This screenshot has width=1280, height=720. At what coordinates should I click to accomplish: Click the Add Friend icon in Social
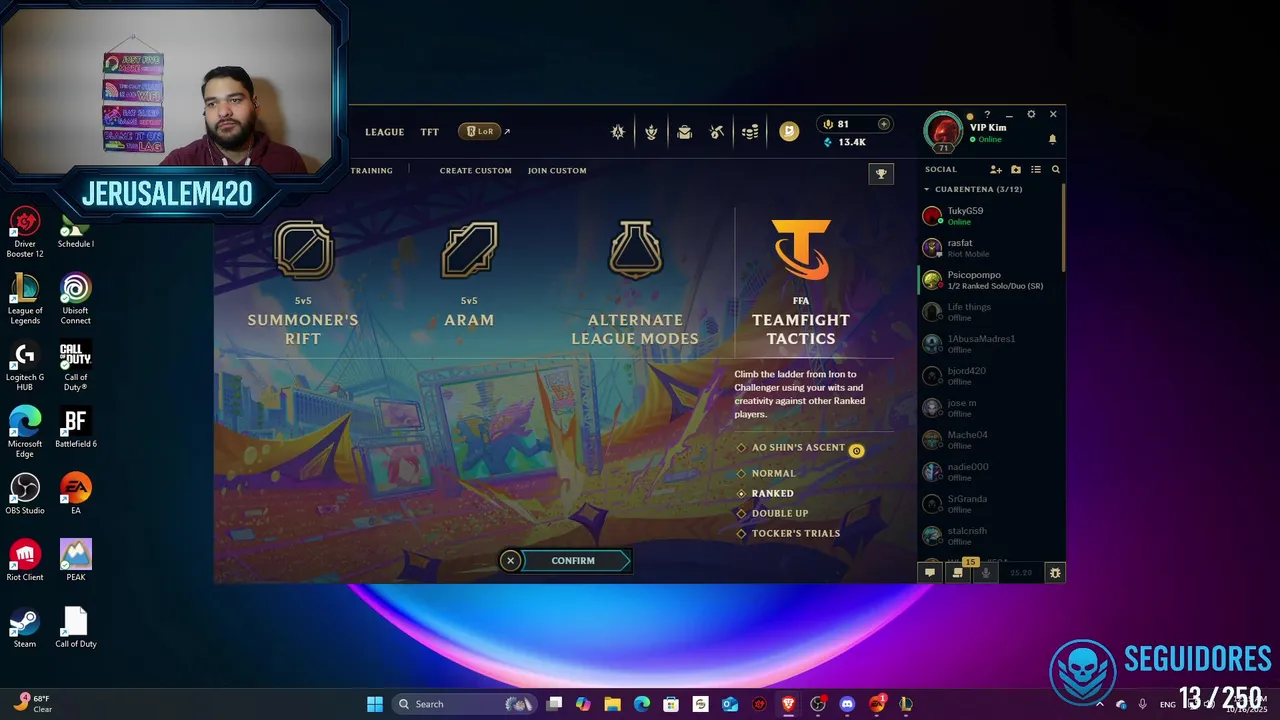(995, 170)
